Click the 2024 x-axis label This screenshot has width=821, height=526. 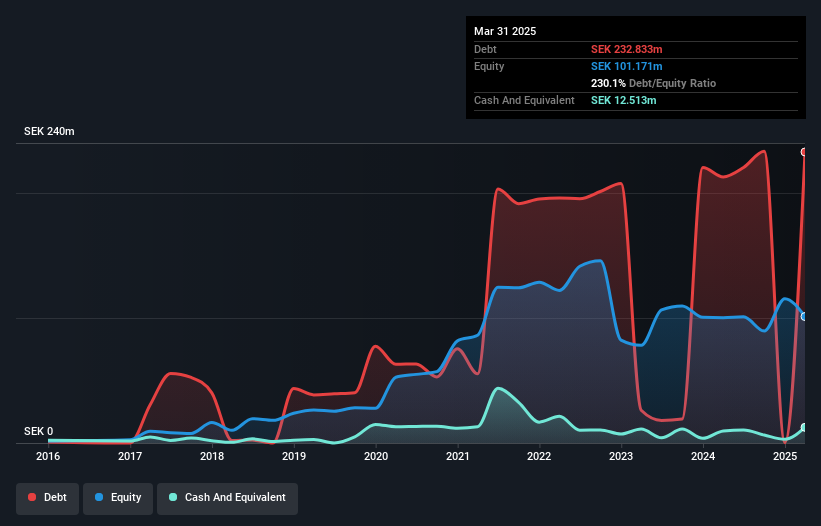tap(703, 456)
